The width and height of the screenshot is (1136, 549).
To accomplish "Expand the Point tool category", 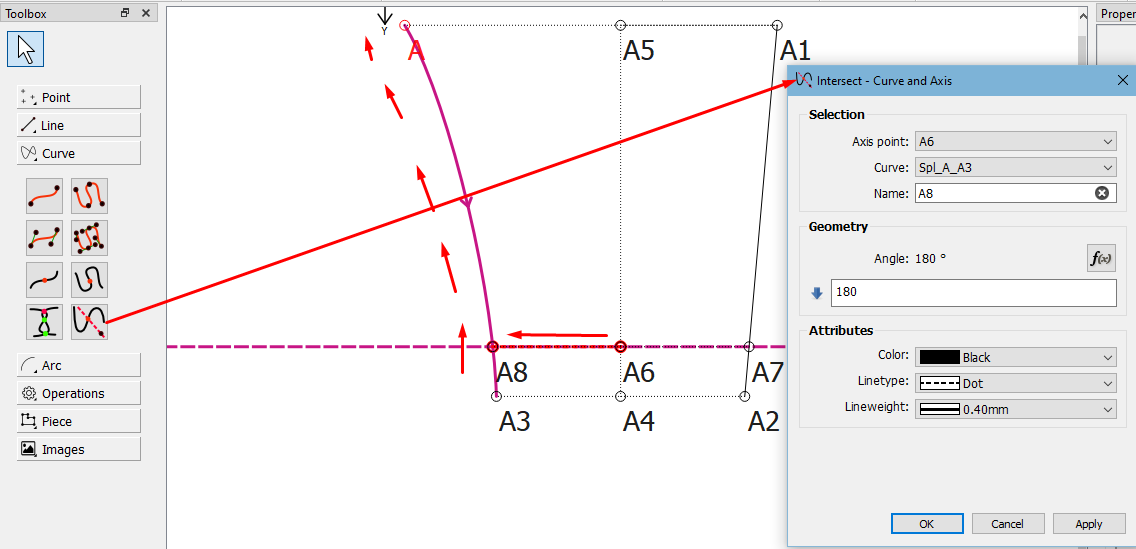I will click(79, 97).
